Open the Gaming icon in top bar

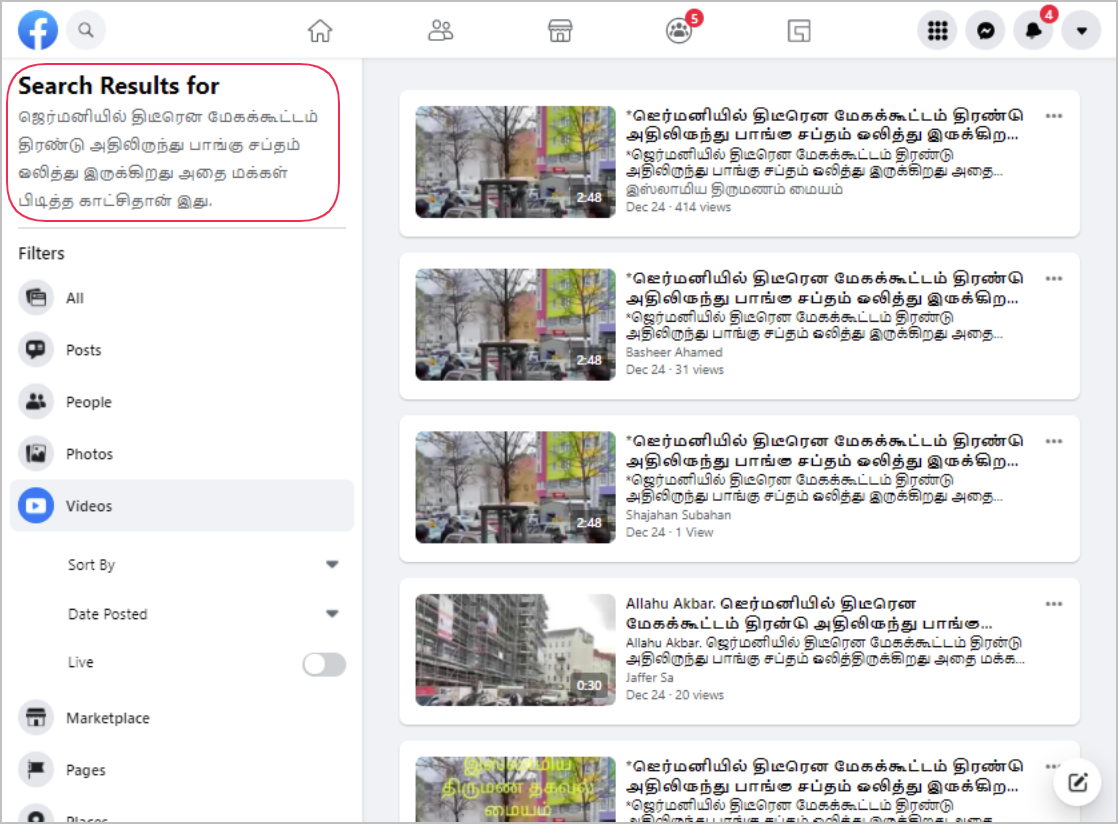pyautogui.click(x=799, y=31)
